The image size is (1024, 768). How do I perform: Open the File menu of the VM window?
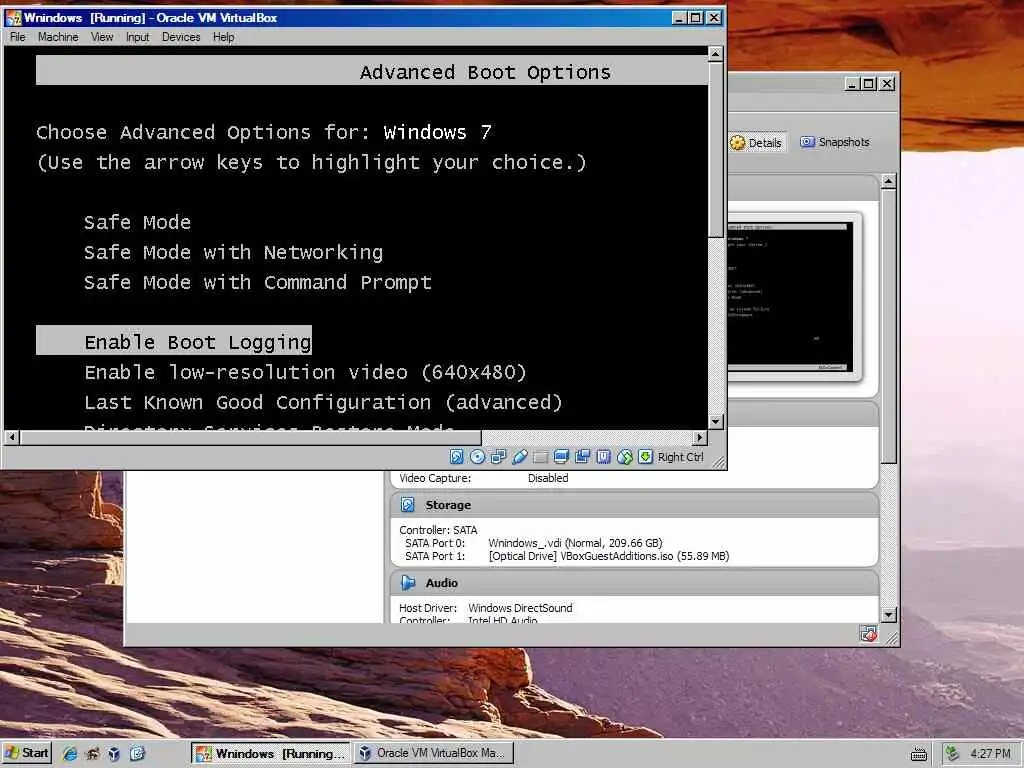click(18, 37)
